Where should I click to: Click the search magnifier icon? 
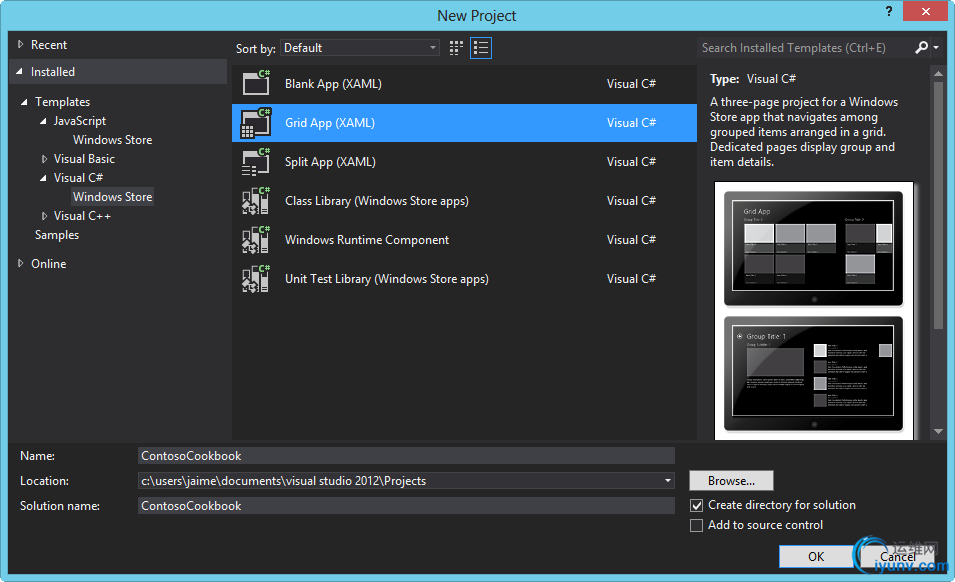click(x=922, y=48)
